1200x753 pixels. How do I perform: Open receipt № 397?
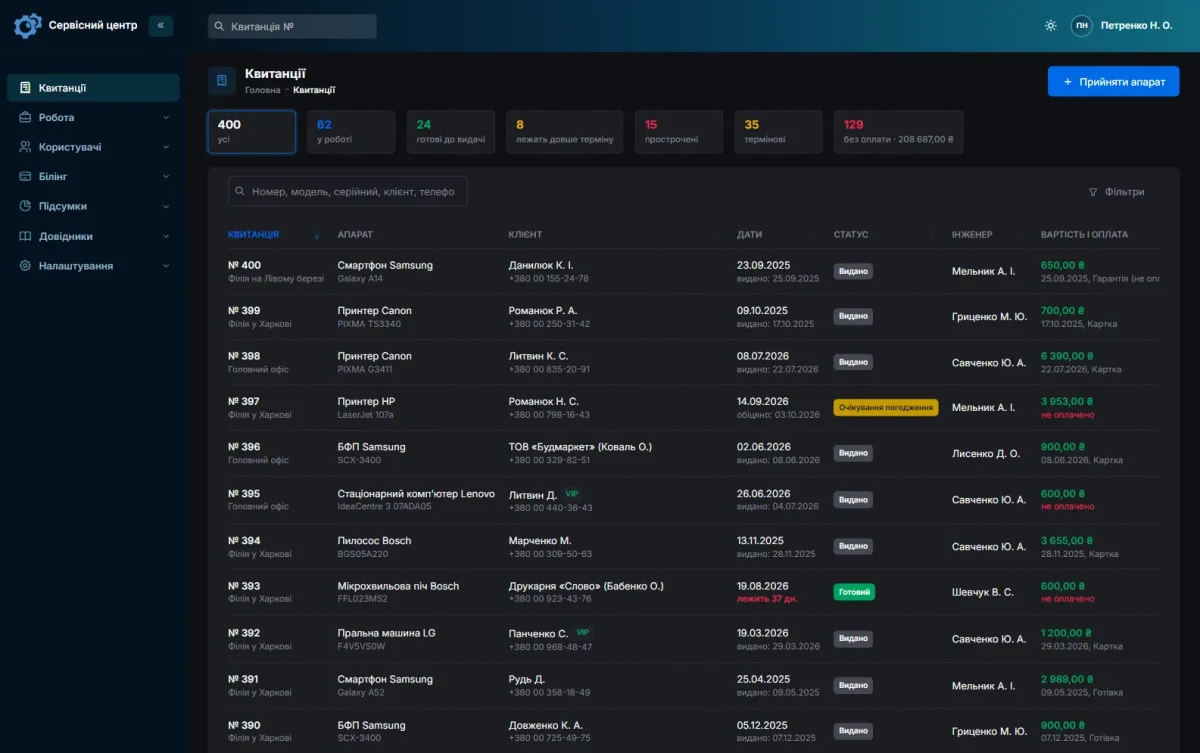pos(244,402)
